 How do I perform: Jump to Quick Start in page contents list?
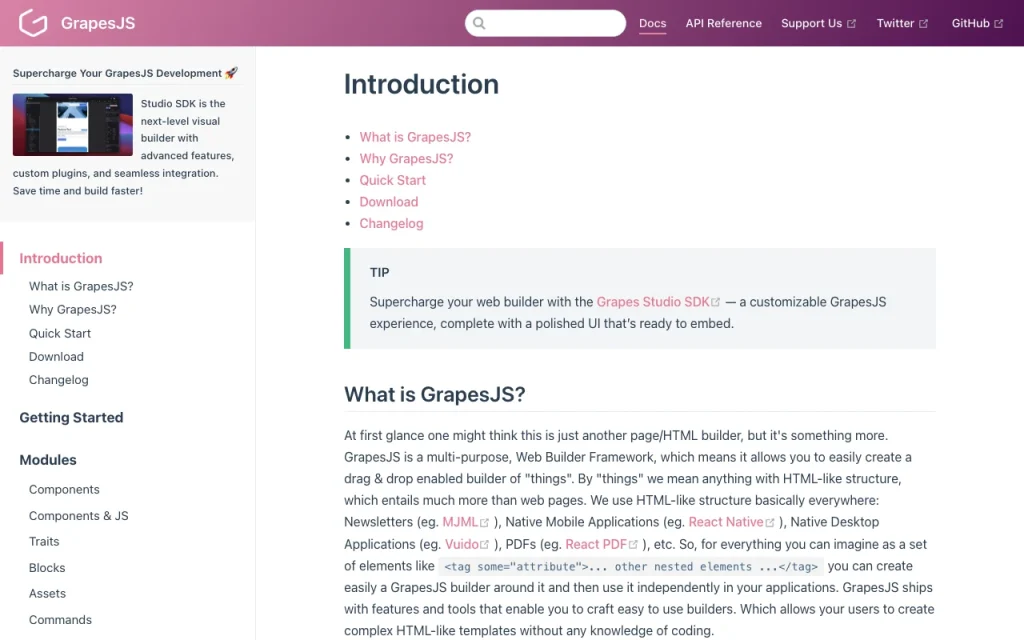[x=392, y=180]
